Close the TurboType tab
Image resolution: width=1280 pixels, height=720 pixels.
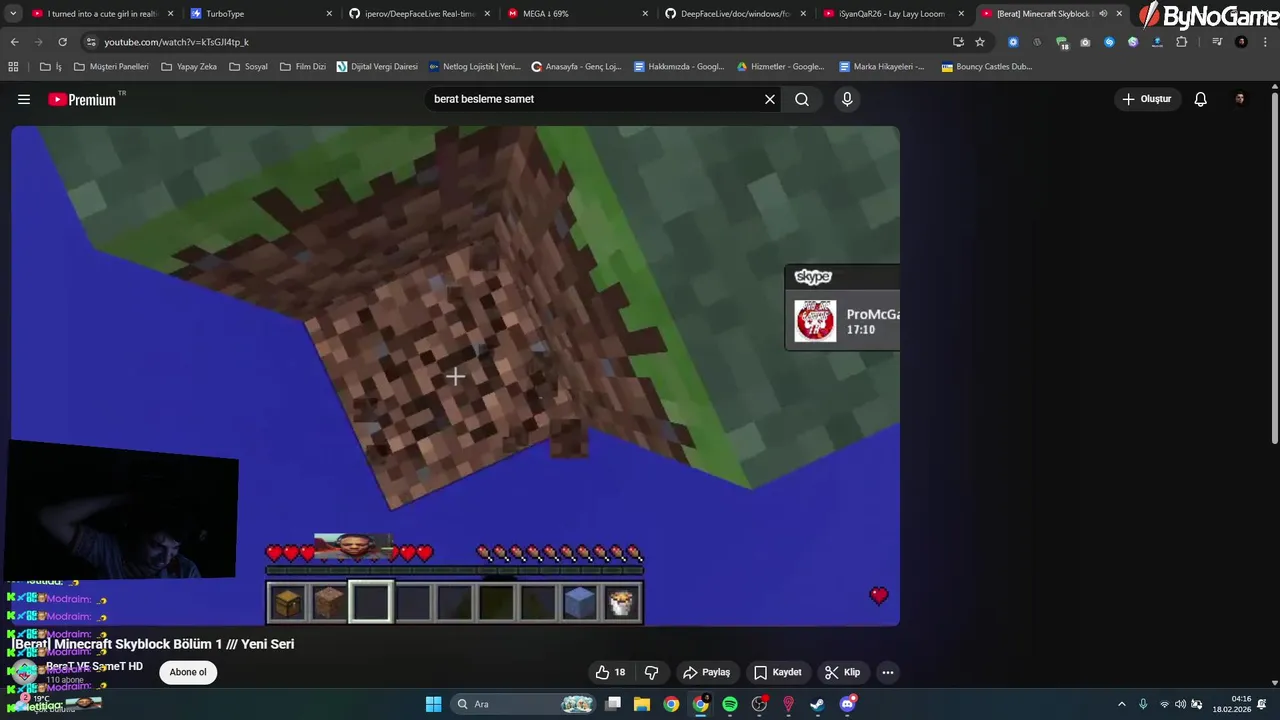click(x=328, y=14)
